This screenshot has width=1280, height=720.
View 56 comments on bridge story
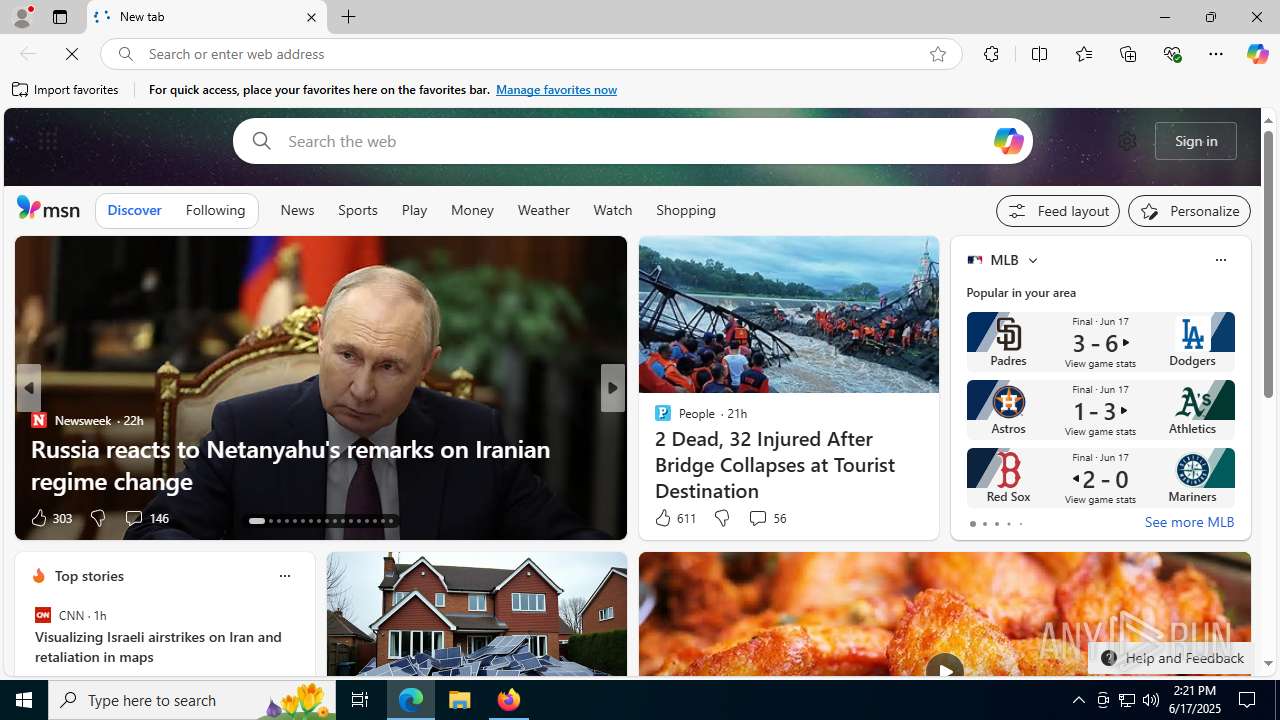(x=767, y=518)
